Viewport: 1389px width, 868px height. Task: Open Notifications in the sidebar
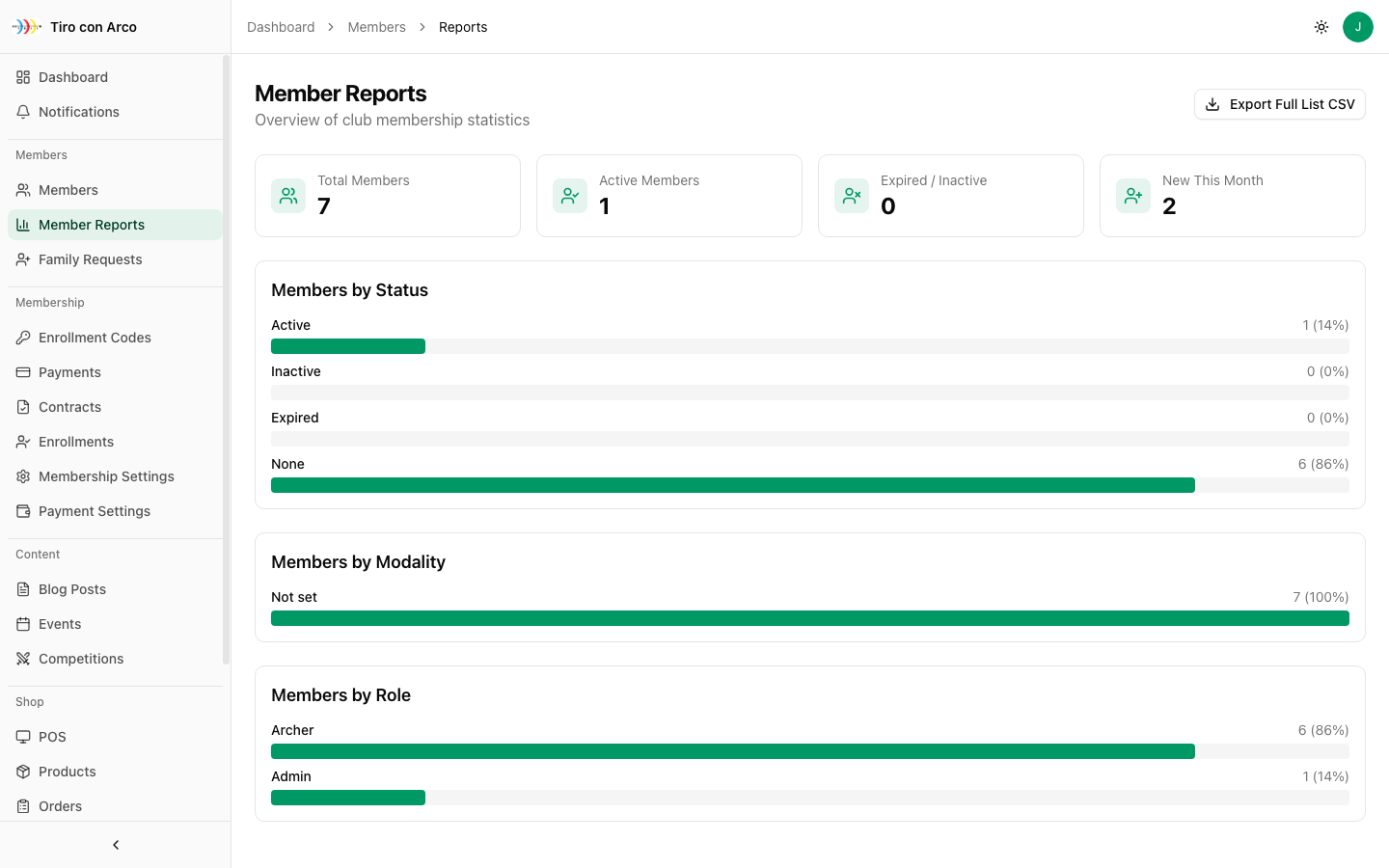78,112
